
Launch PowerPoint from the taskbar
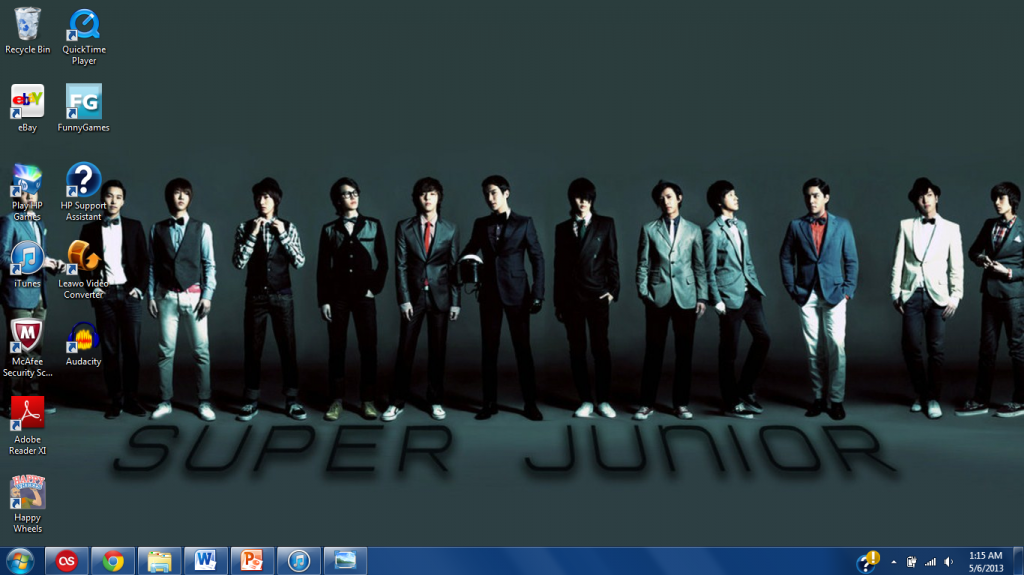coord(252,561)
